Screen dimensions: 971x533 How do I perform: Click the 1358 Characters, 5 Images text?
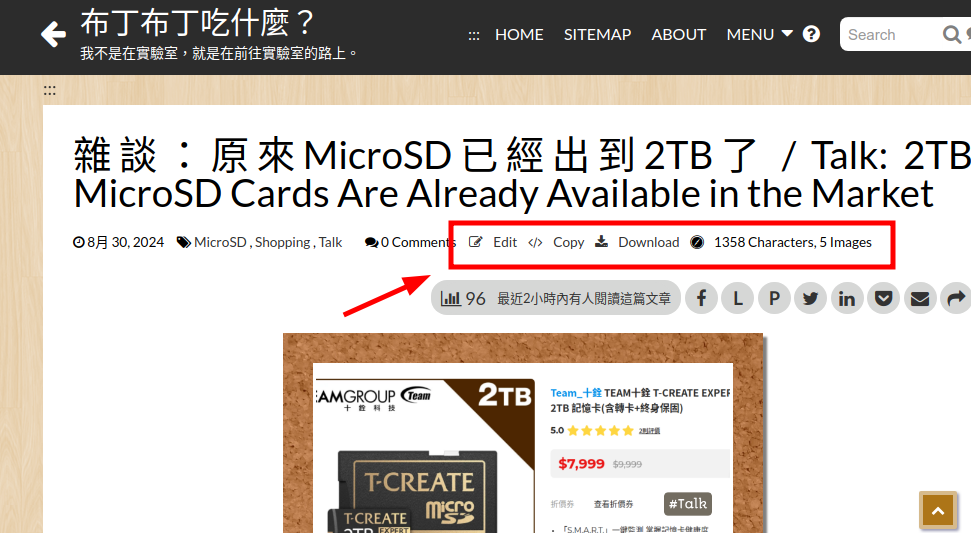point(793,242)
